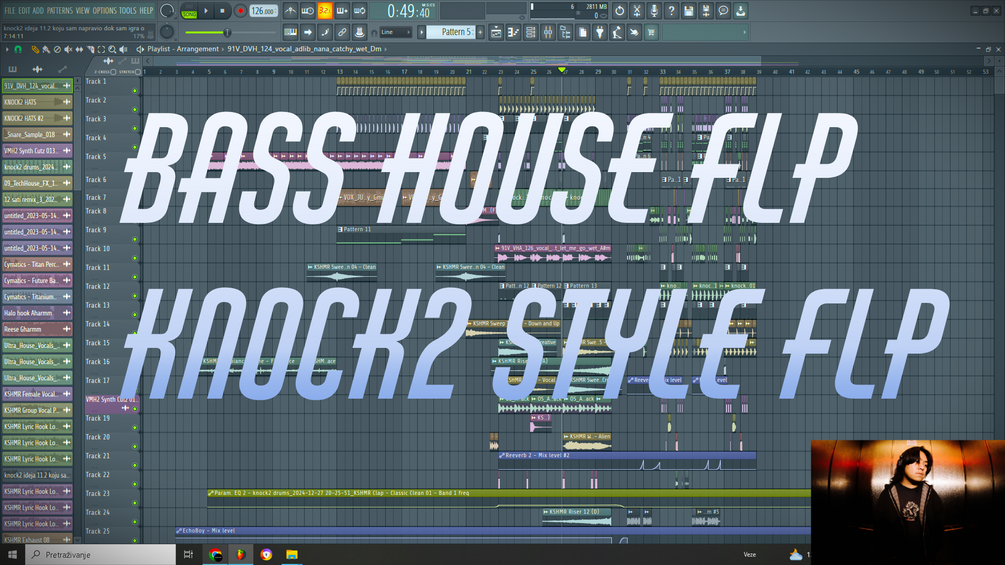Image resolution: width=1005 pixels, height=565 pixels.
Task: Click the step editing arrow icon
Action: point(308,32)
